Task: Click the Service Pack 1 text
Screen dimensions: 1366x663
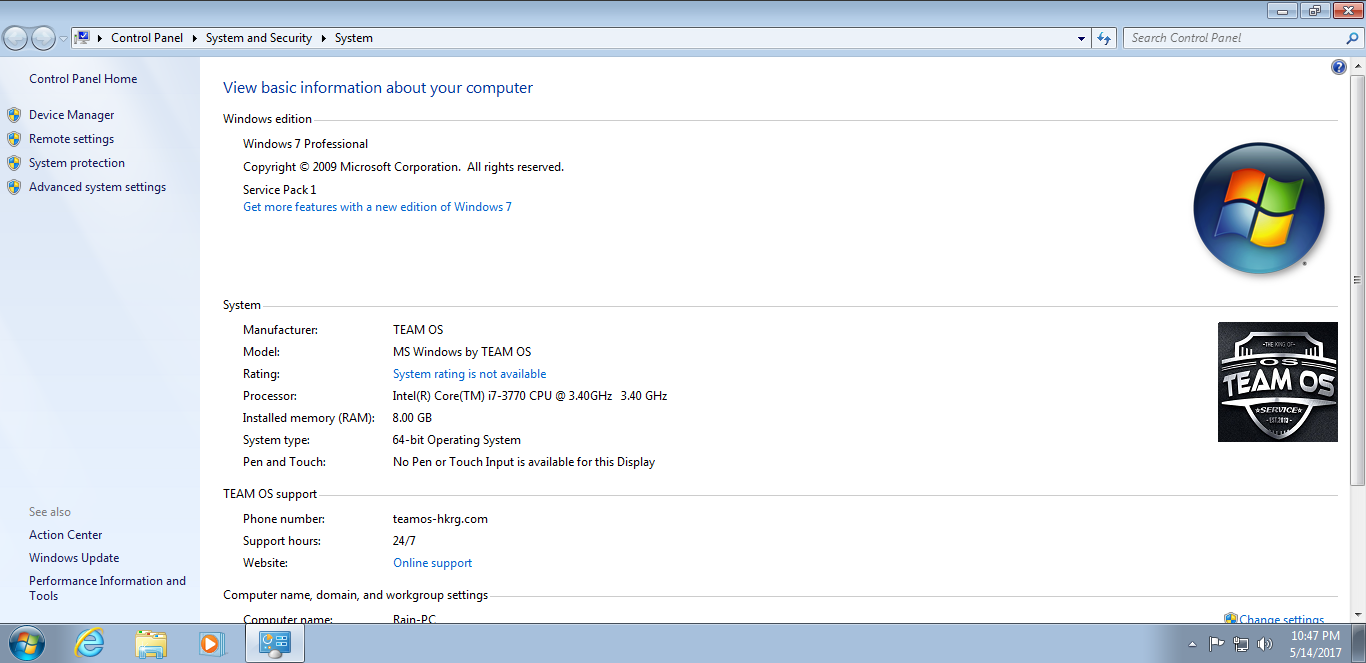Action: click(280, 190)
